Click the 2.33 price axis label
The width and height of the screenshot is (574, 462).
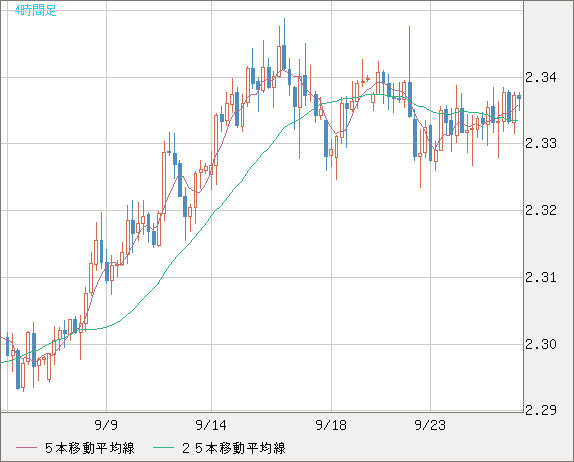[x=541, y=143]
